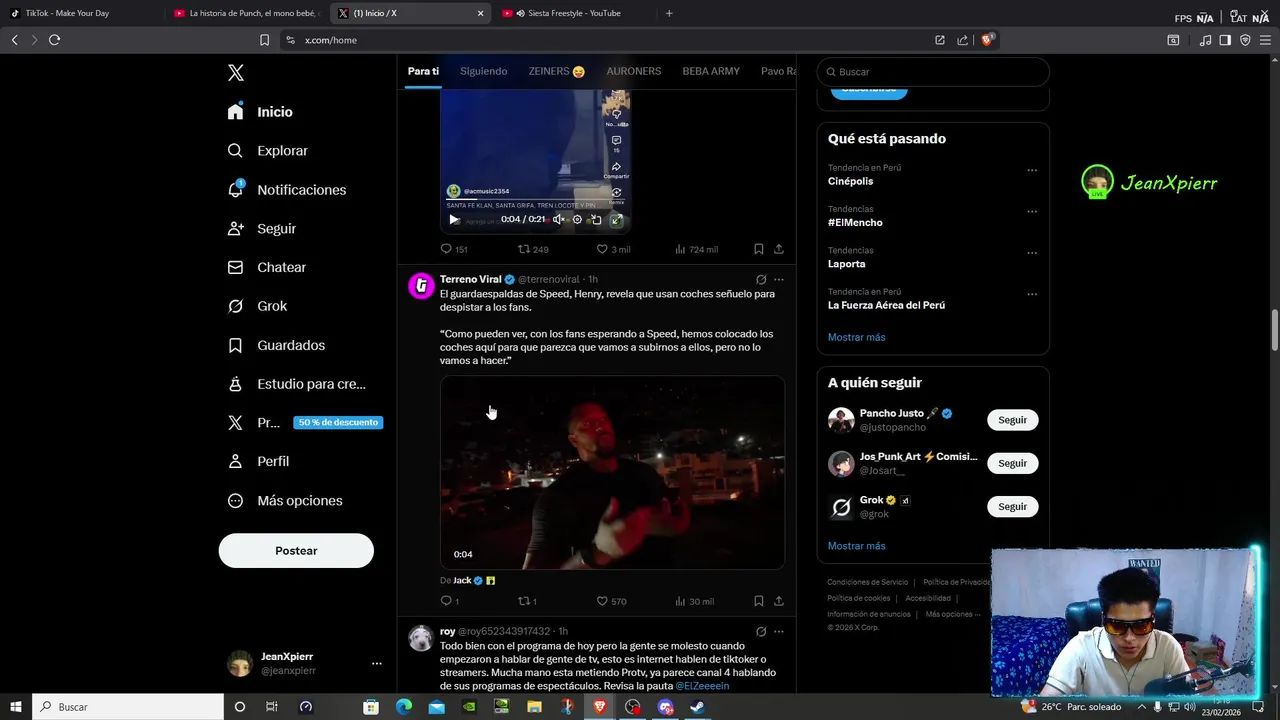Image resolution: width=1280 pixels, height=720 pixels.
Task: Switch to Siguiendo tab
Action: point(483,71)
